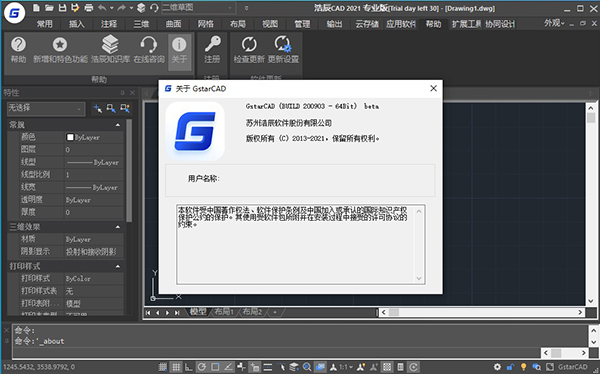The width and height of the screenshot is (600, 374).
Task: Click the headset support icon in top toolbar
Action: (x=154, y=8)
